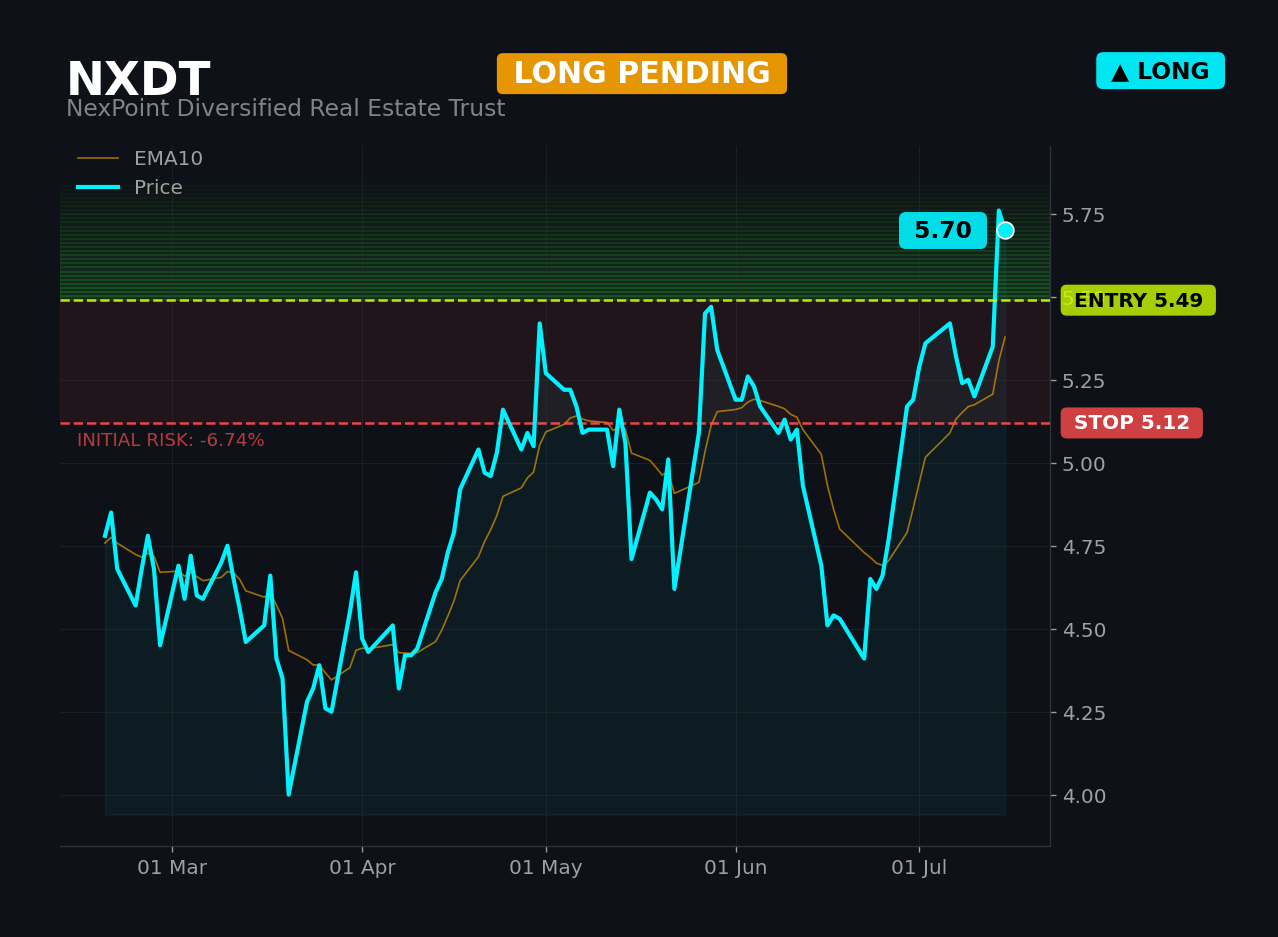Click the cyan Price line swatch in legend
The width and height of the screenshot is (1278, 937).
[98, 188]
